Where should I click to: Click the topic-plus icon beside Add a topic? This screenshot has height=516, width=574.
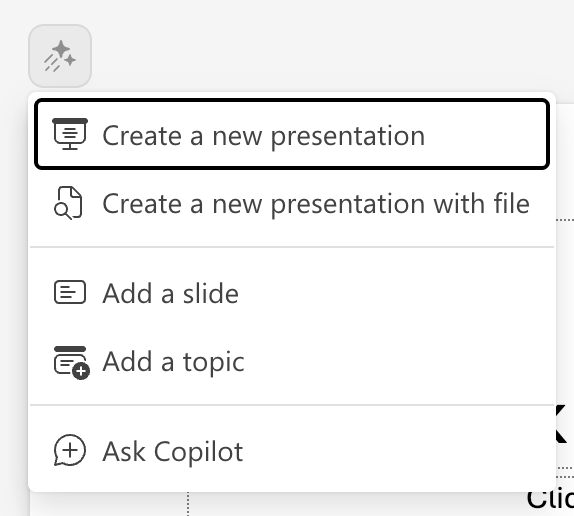click(x=71, y=362)
